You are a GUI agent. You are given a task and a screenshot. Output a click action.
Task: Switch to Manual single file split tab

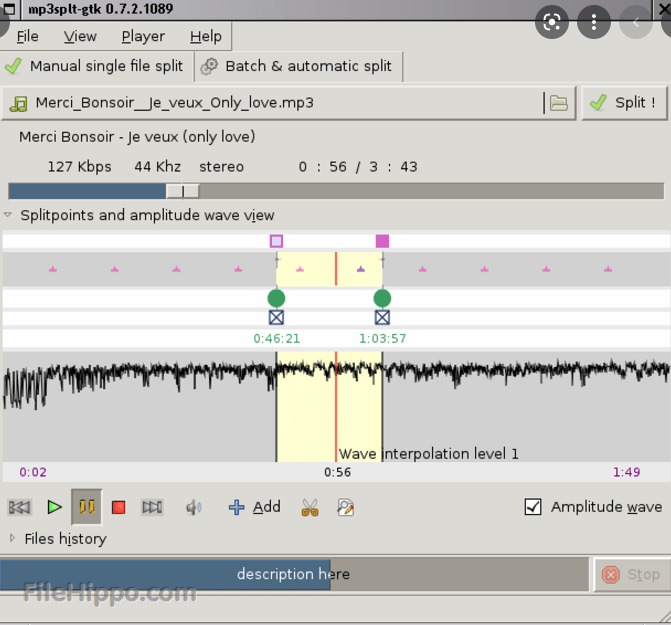(x=97, y=66)
